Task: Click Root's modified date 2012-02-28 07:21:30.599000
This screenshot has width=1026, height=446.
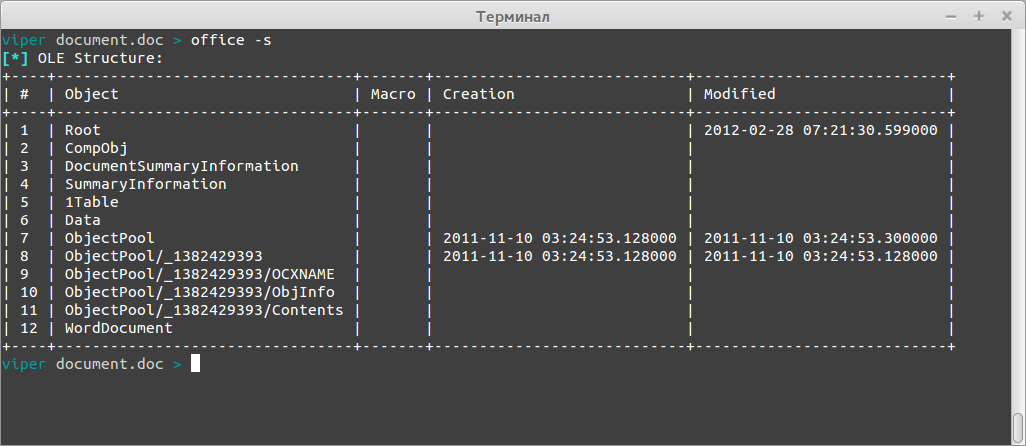Action: pos(821,130)
